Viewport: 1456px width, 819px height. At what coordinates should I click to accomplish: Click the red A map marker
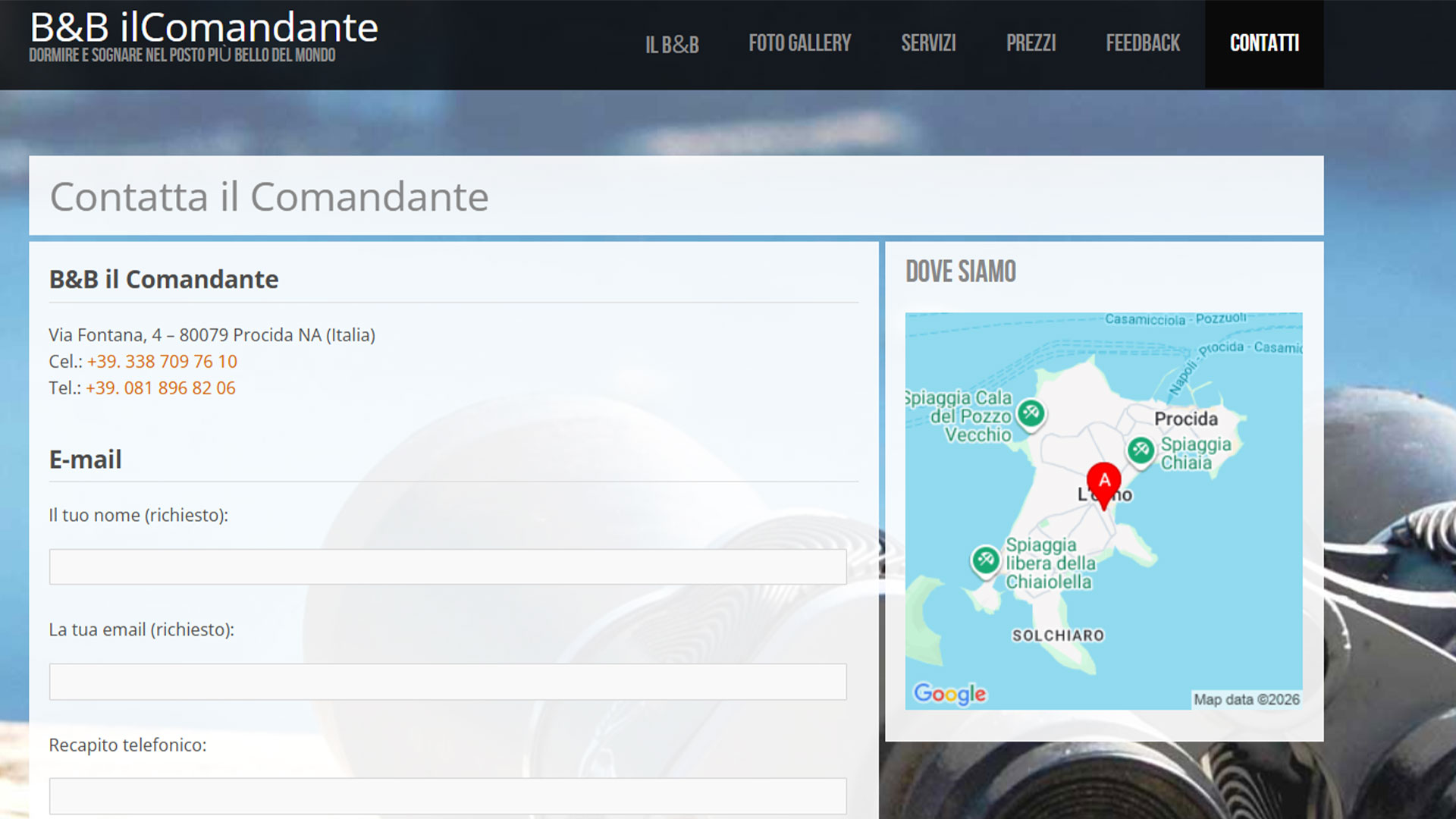(1104, 482)
